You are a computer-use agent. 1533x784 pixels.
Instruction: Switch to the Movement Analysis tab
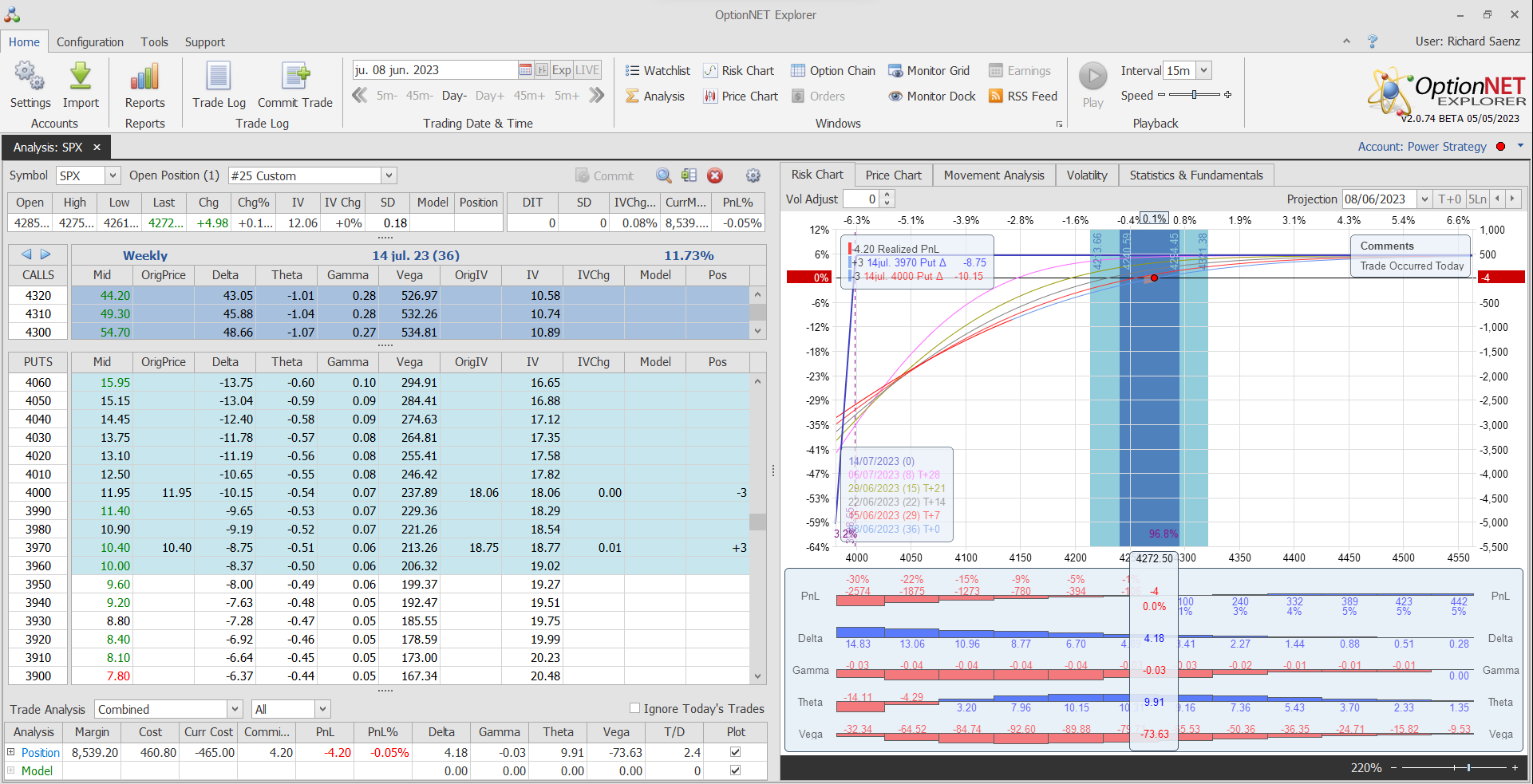[994, 175]
